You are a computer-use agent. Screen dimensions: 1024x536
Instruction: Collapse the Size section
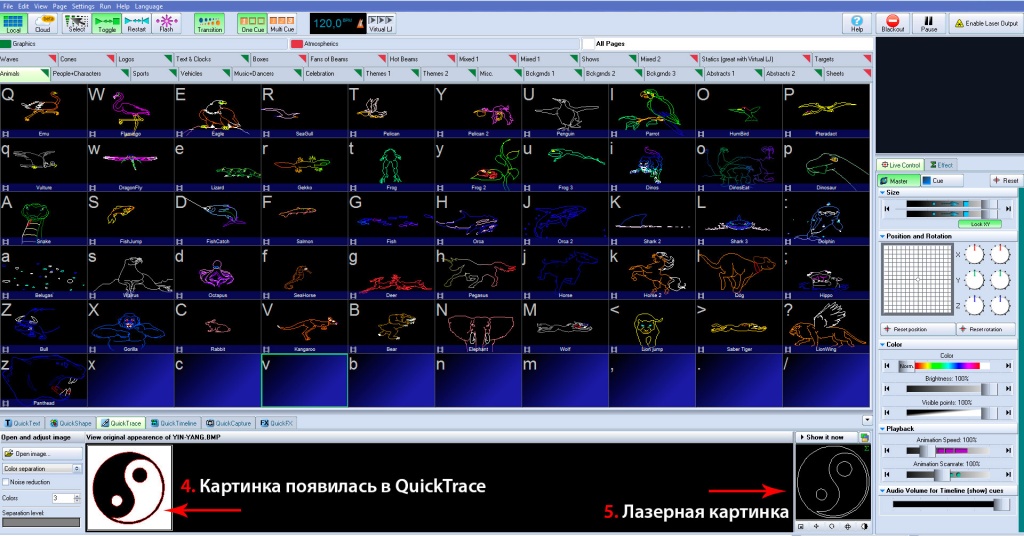click(883, 193)
